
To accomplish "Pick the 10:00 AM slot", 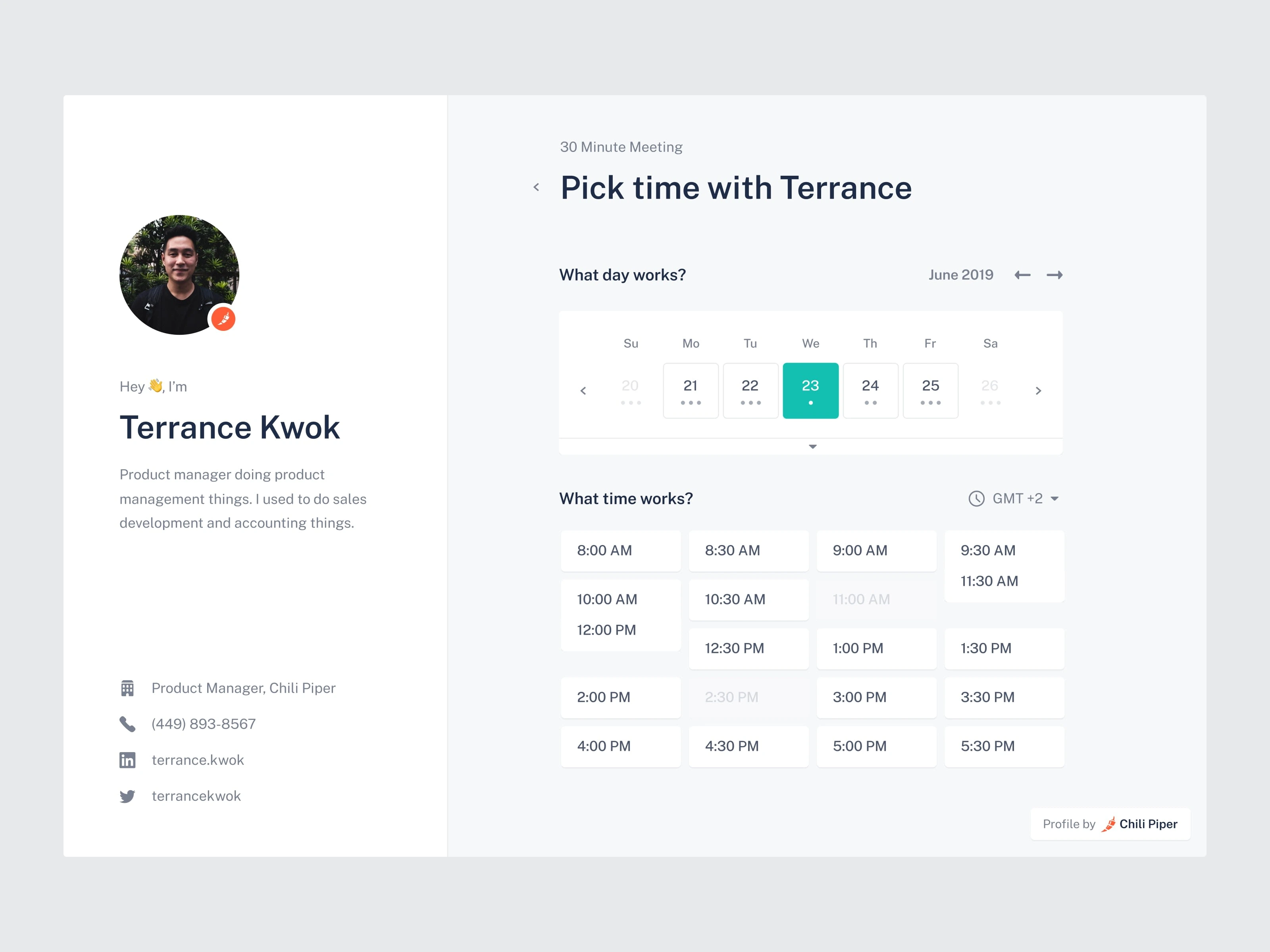I will pyautogui.click(x=607, y=600).
